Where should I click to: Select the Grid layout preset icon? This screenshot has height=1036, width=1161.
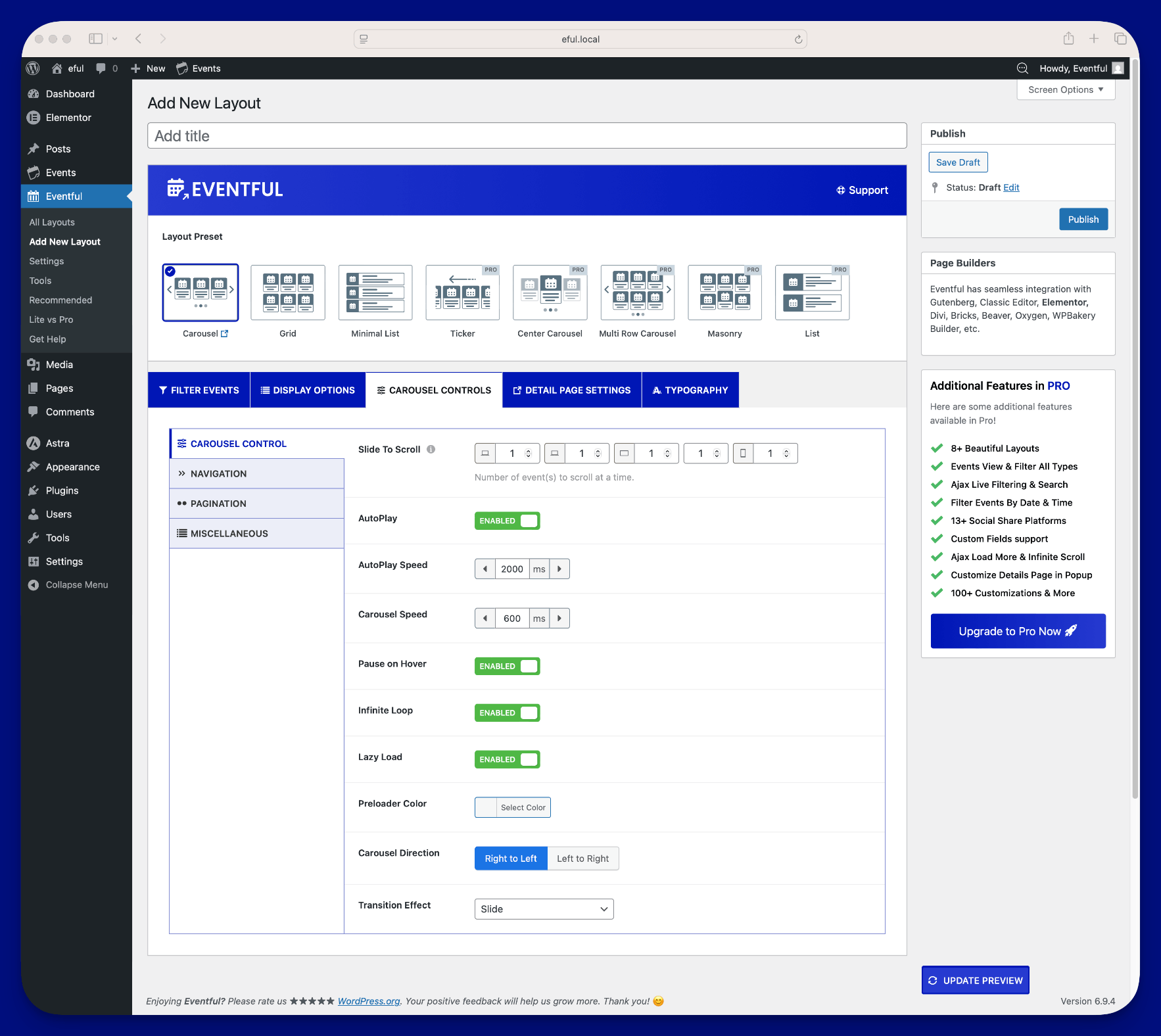point(288,293)
